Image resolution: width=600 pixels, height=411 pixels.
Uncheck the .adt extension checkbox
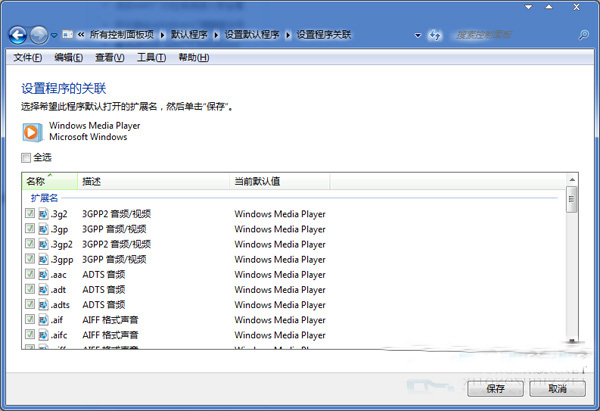(x=30, y=289)
